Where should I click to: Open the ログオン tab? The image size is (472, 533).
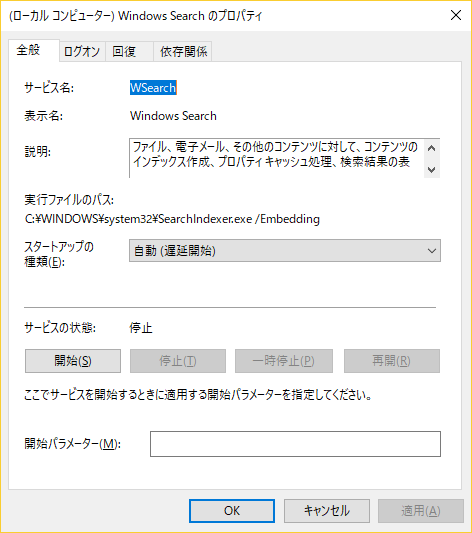click(x=82, y=52)
